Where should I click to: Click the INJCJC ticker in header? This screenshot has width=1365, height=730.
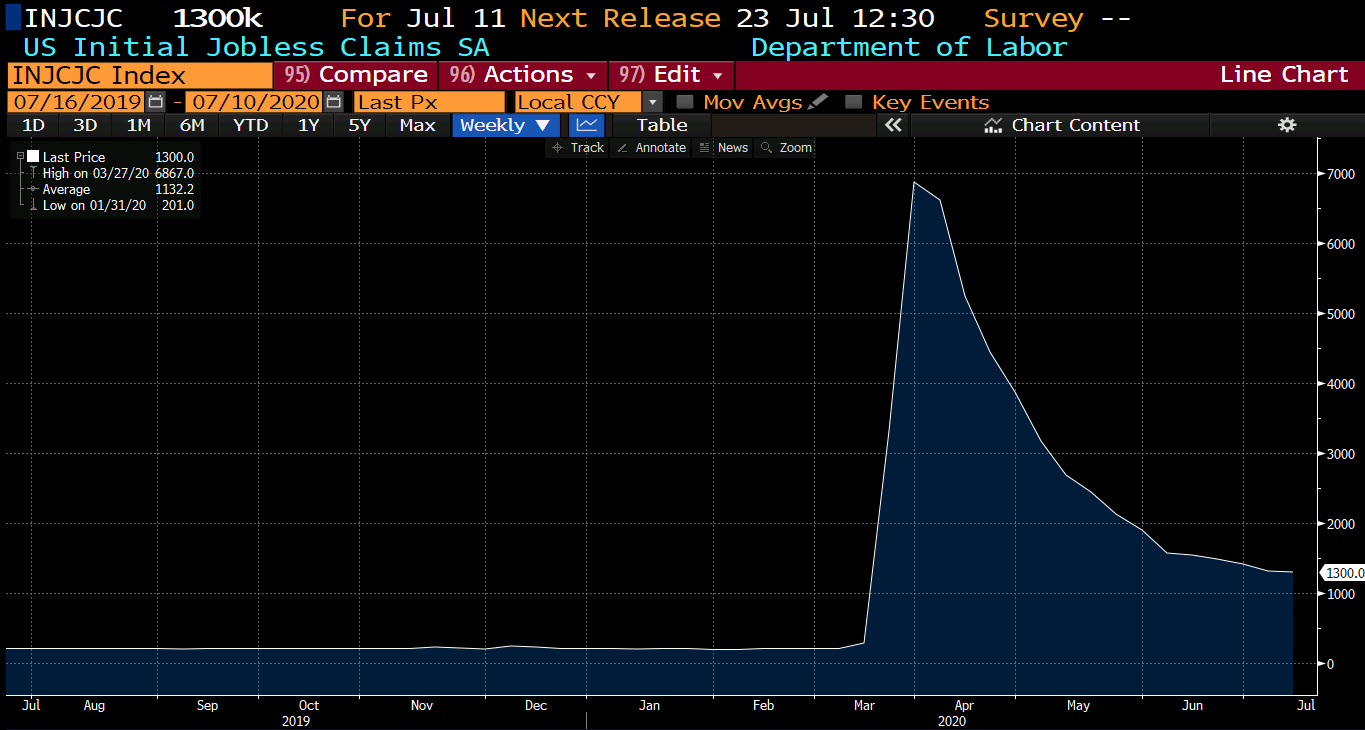click(x=74, y=18)
